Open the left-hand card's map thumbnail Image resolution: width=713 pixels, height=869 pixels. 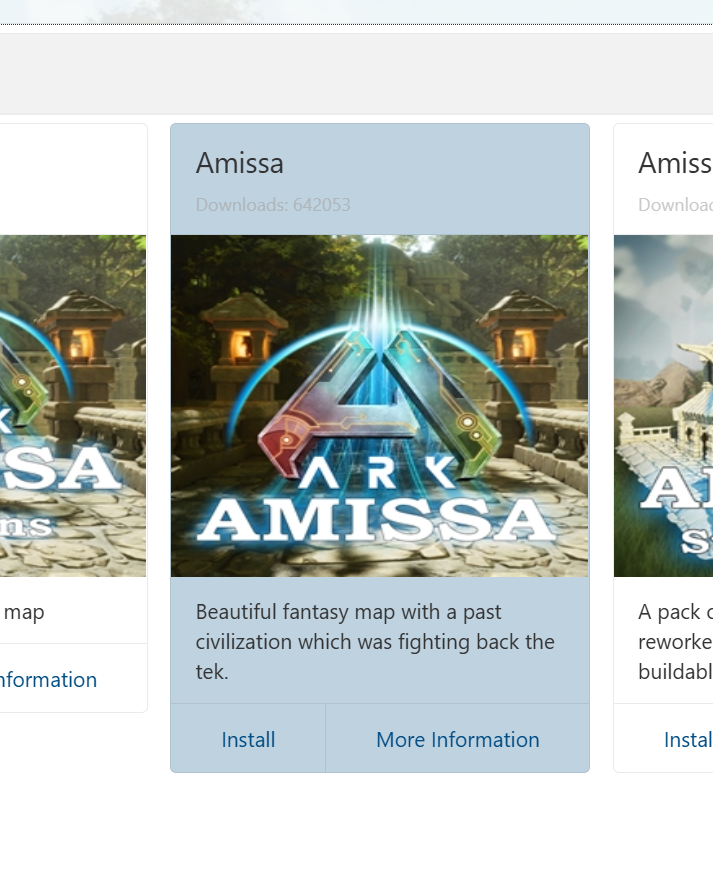73,406
